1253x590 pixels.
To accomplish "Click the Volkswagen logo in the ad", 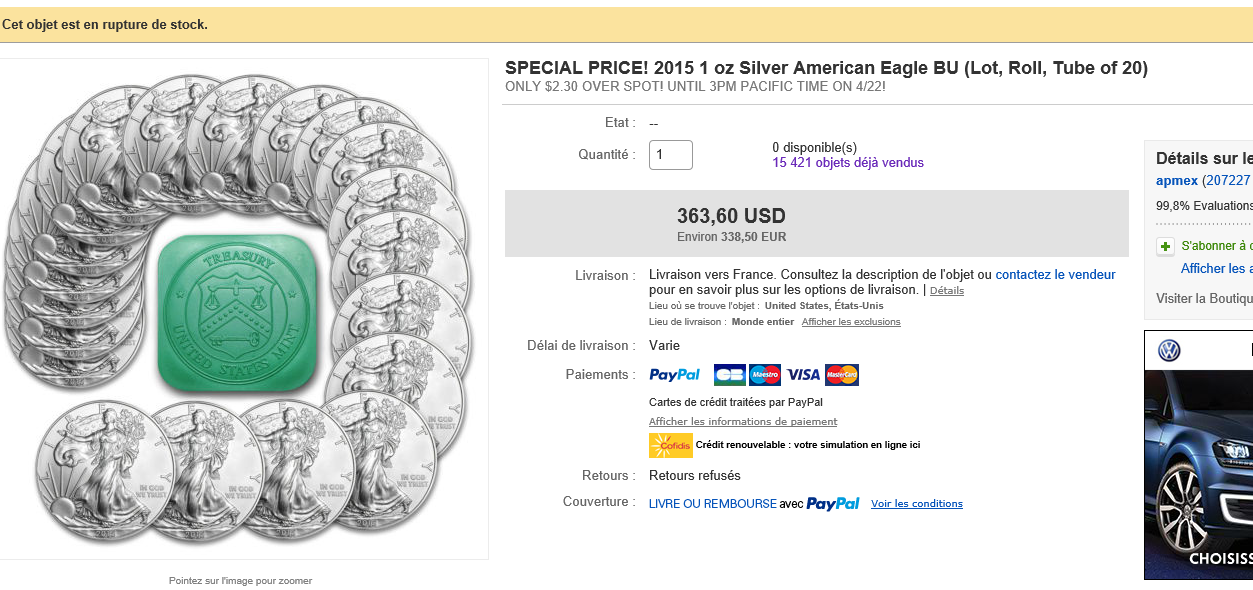I will [x=1169, y=350].
